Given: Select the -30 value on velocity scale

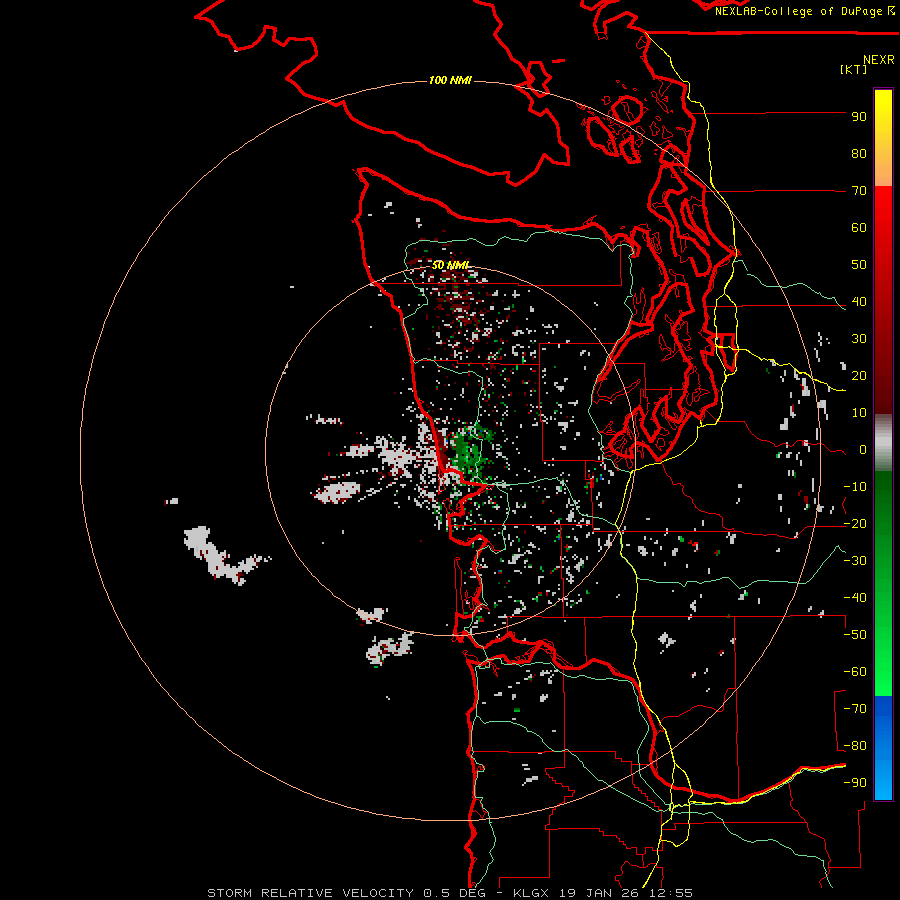Looking at the screenshot, I should tap(855, 561).
